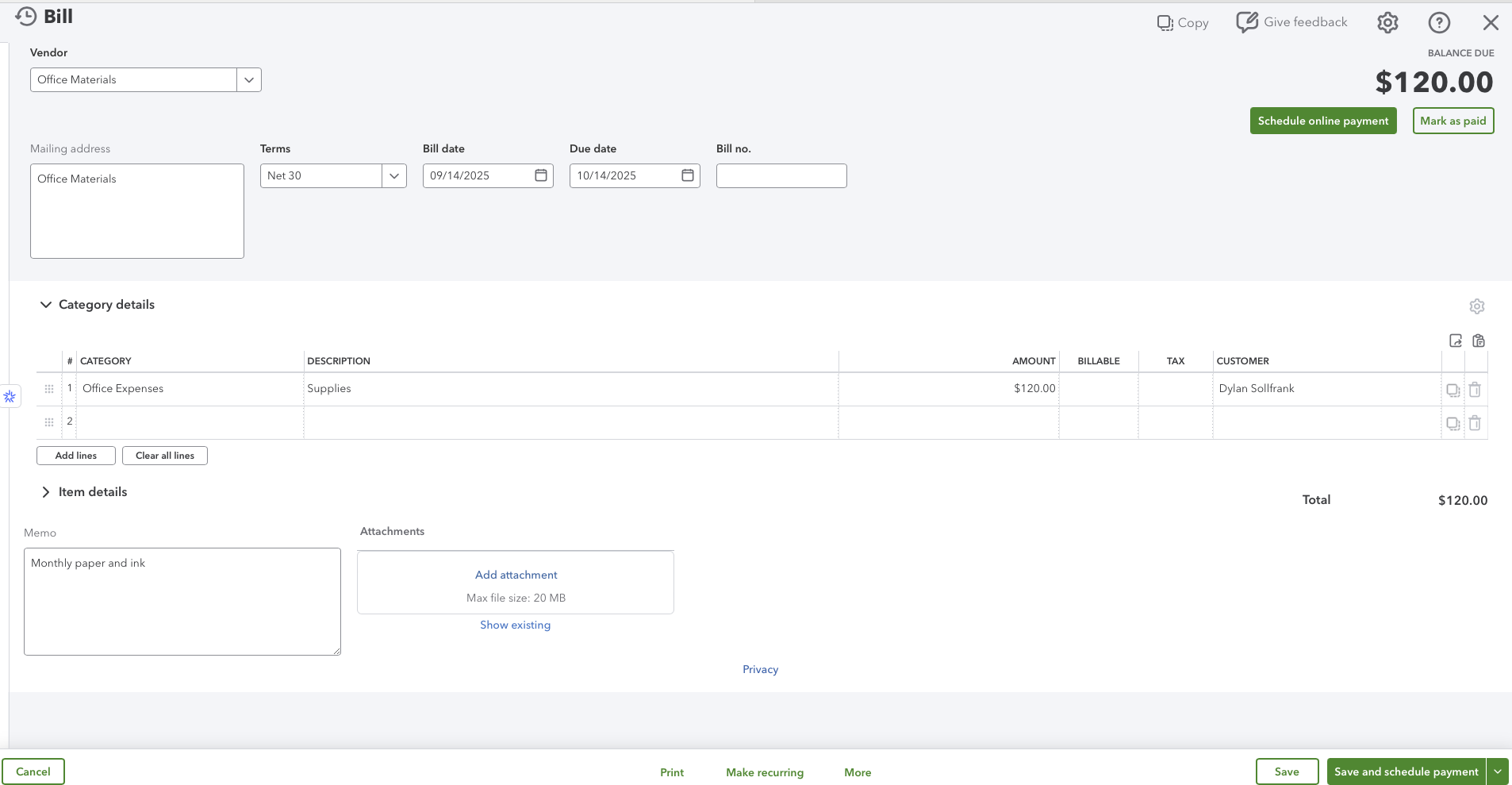Viewport: 1512px width, 785px height.
Task: Click the Add attachment link
Action: (x=516, y=575)
